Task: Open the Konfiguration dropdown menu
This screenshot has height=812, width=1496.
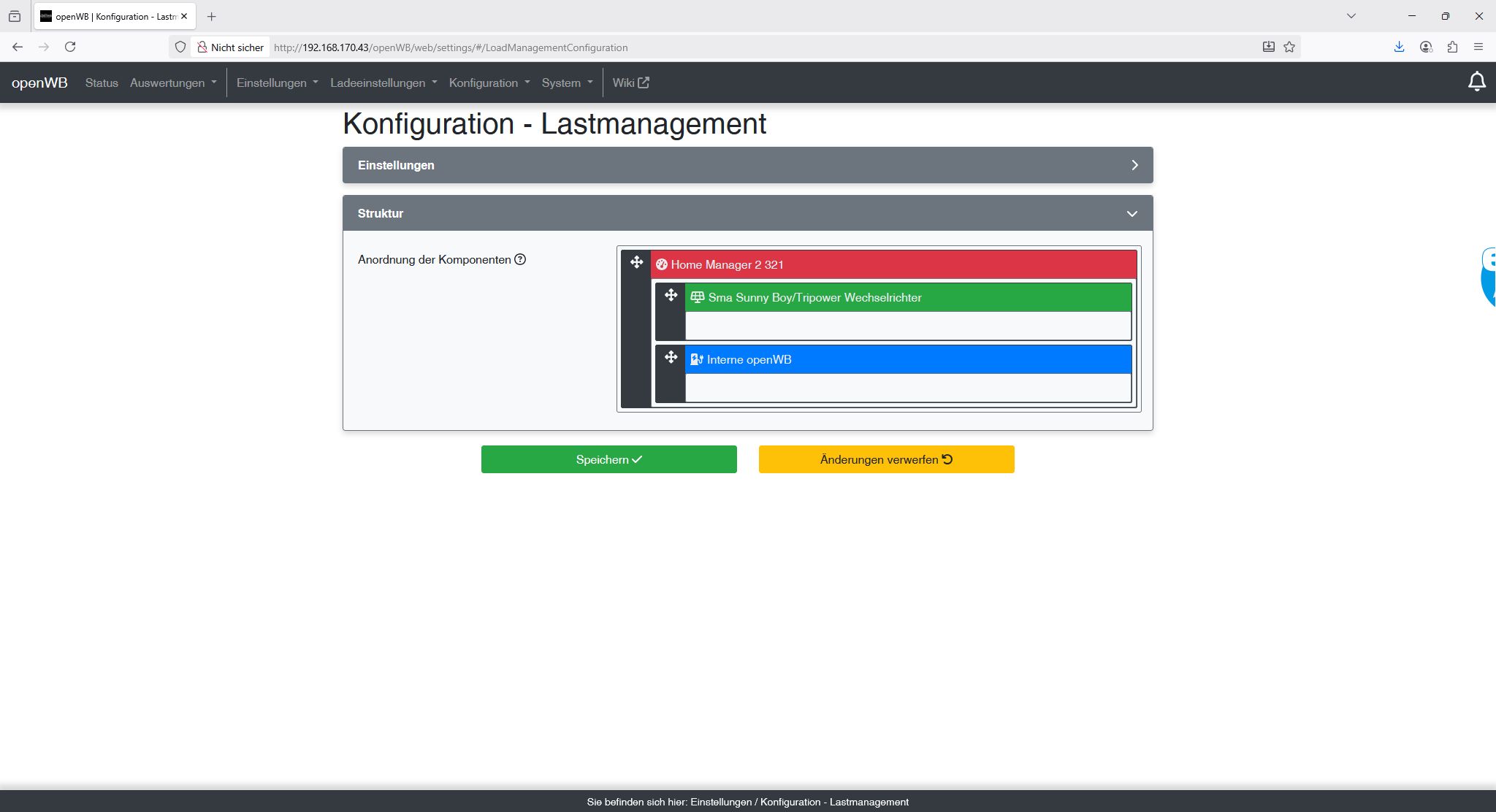Action: [489, 83]
